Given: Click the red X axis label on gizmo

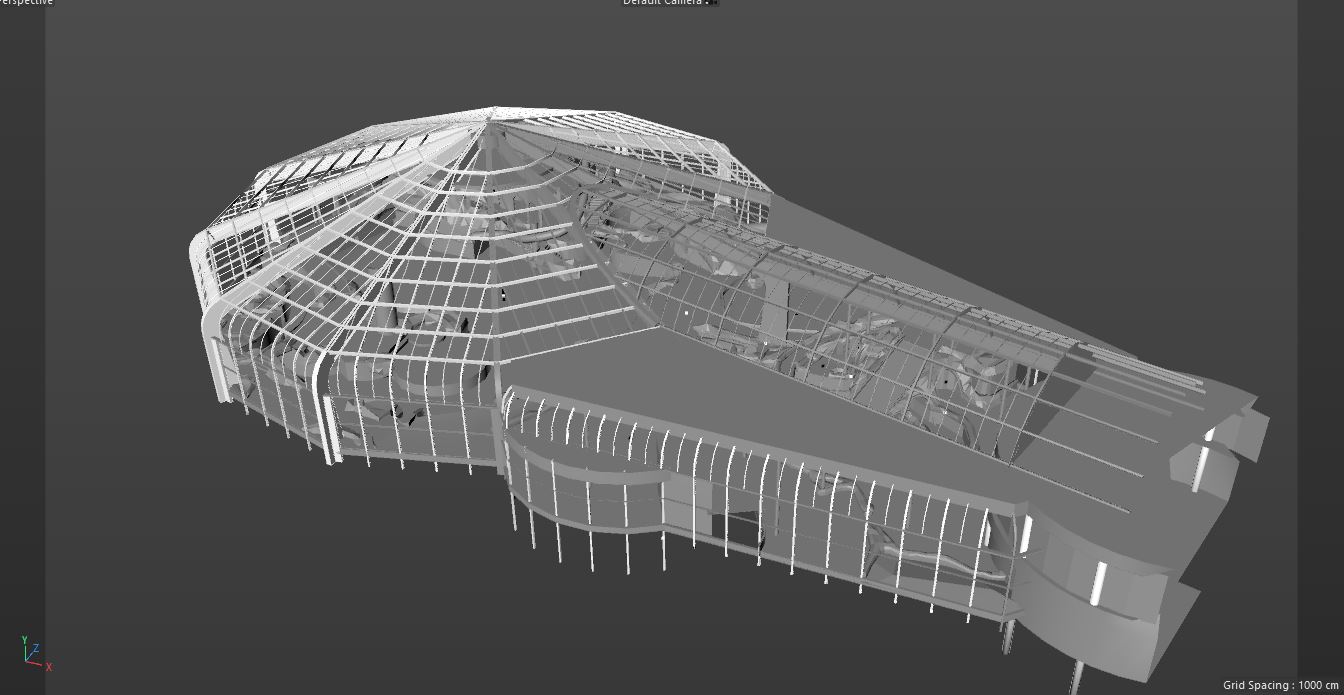Looking at the screenshot, I should pos(49,667).
